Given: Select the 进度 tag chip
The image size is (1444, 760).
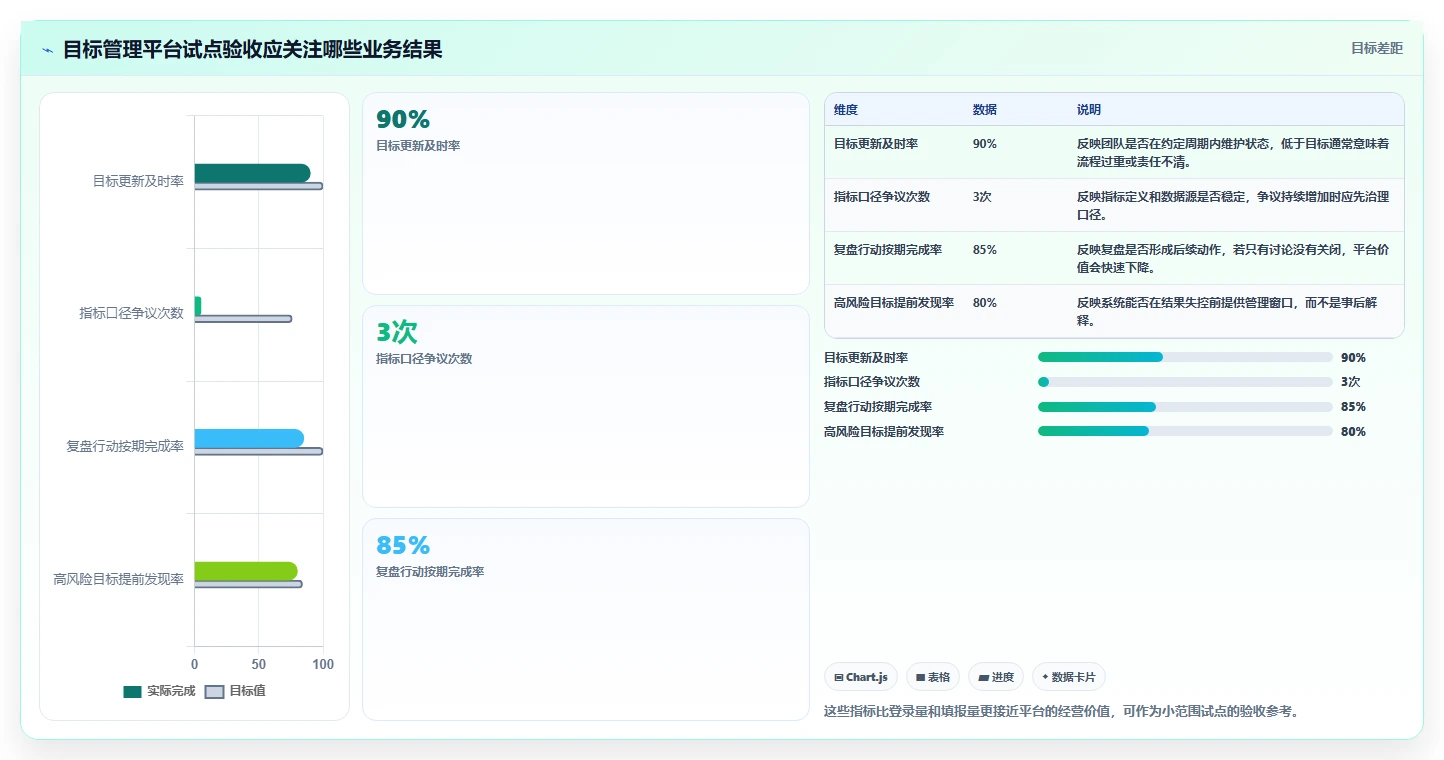Looking at the screenshot, I should pos(996,677).
